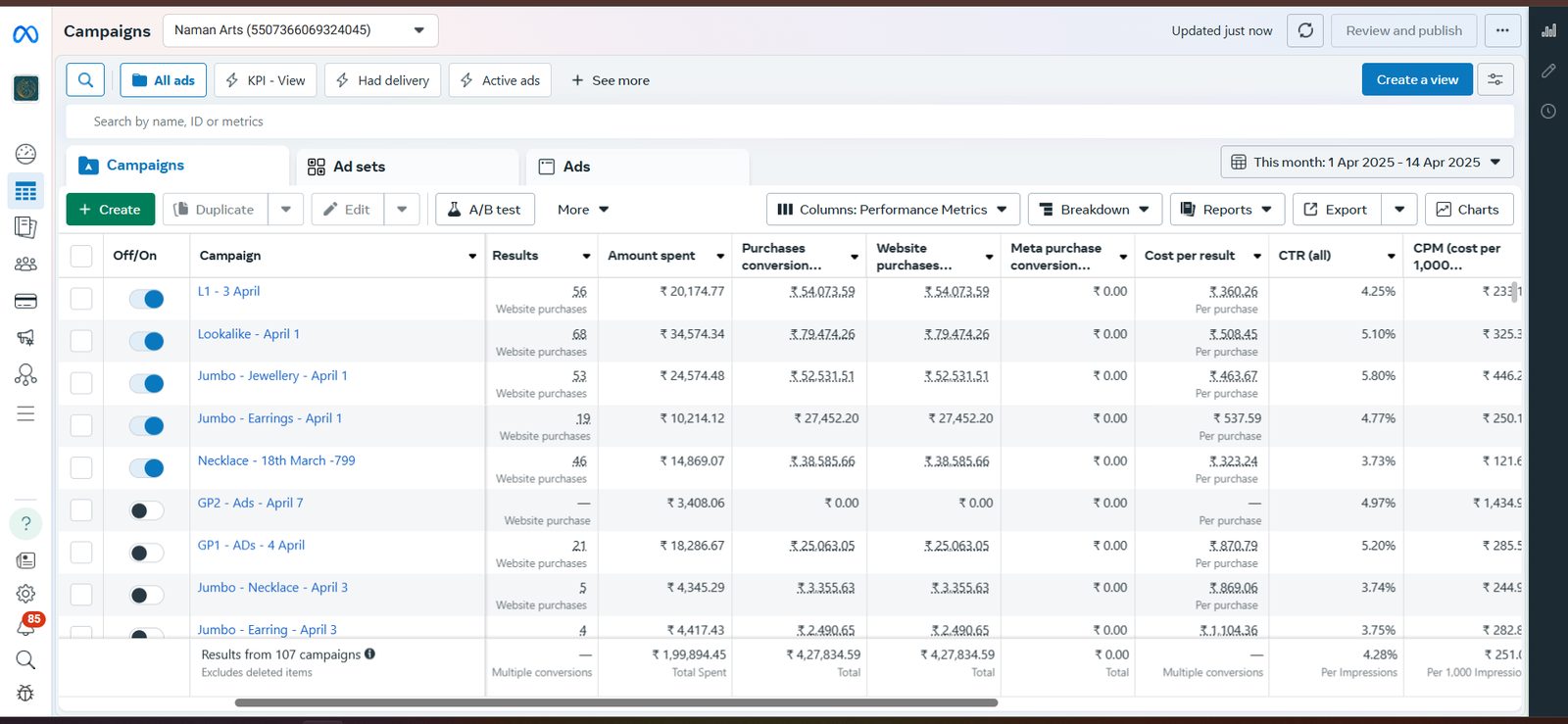Select checkbox for Jumbo - Earrings - April 1
Image resolution: width=1568 pixels, height=724 pixels.
[81, 425]
